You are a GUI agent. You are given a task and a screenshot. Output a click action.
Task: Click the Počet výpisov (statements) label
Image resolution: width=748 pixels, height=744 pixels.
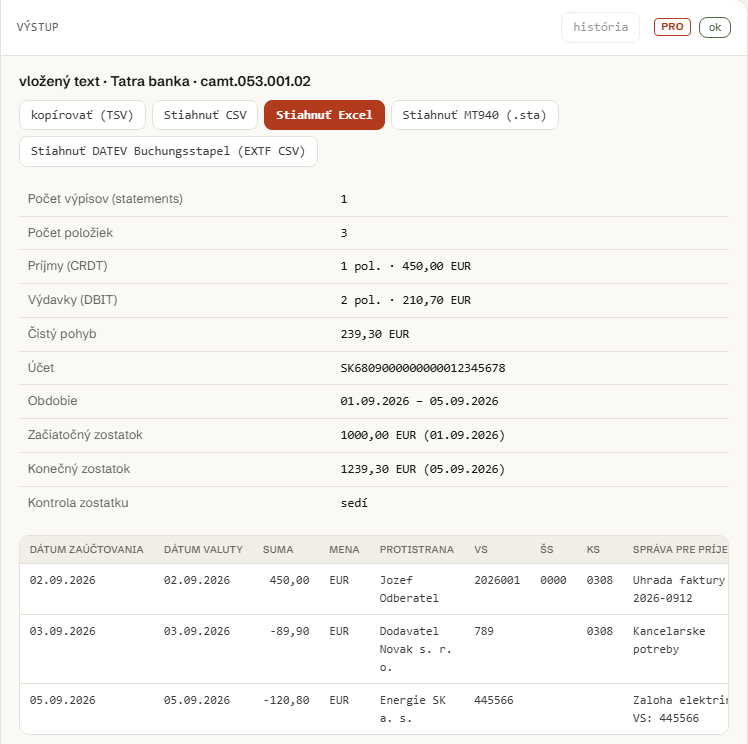point(105,199)
